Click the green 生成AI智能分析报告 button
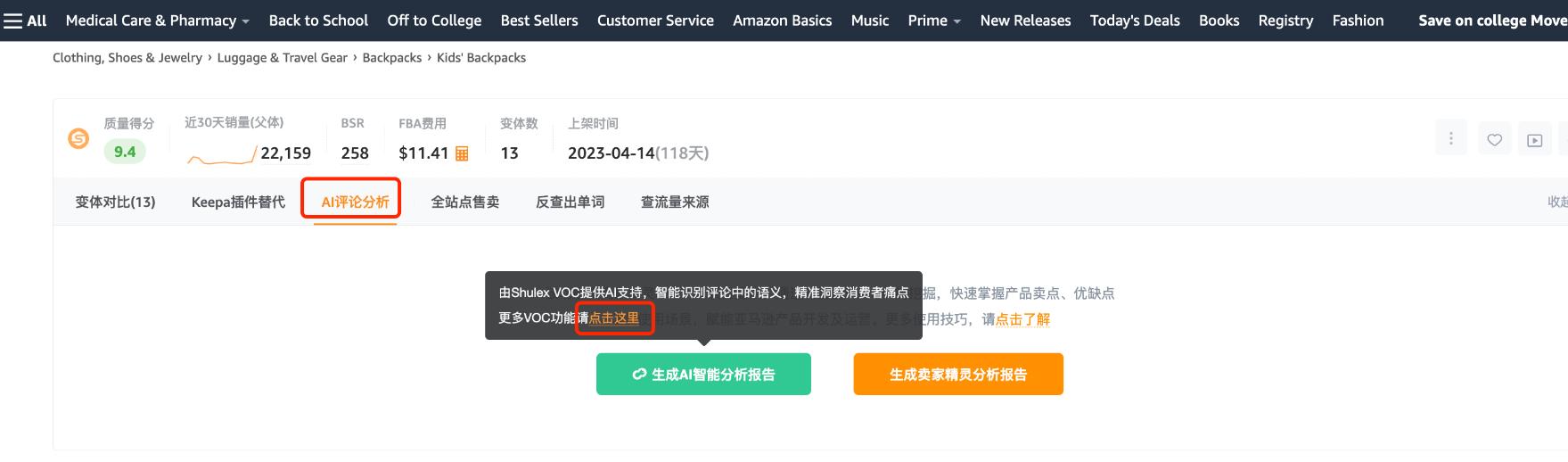The height and width of the screenshot is (462, 1568). (x=703, y=375)
